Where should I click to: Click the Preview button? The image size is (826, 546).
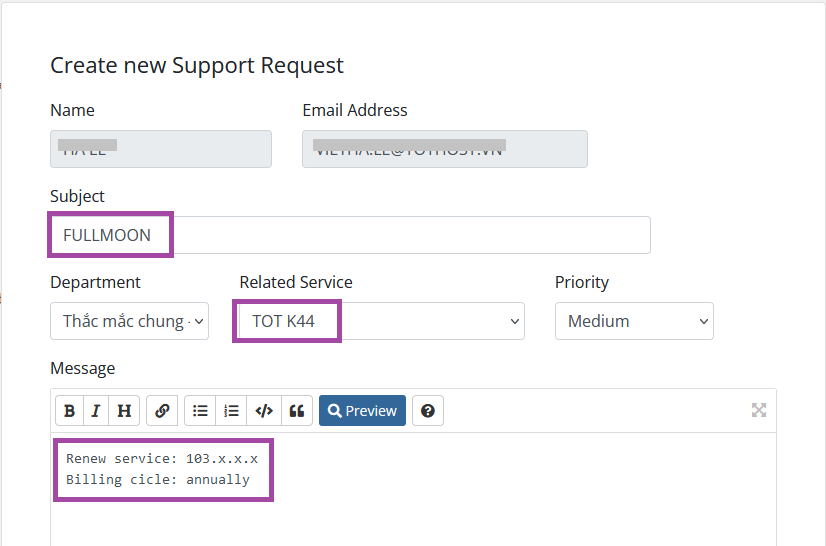tap(362, 411)
